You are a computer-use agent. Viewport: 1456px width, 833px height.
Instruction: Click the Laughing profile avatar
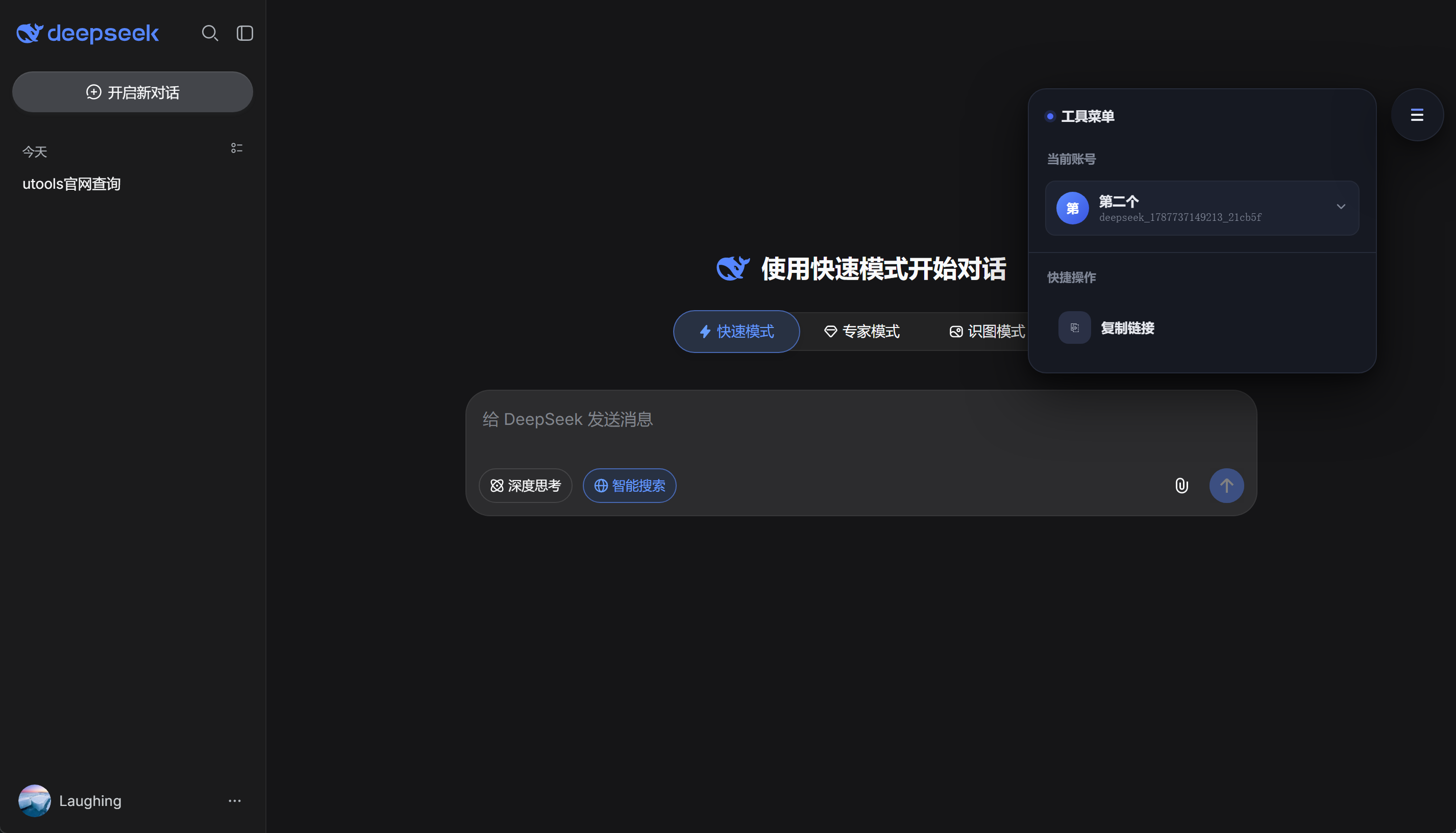click(x=34, y=800)
